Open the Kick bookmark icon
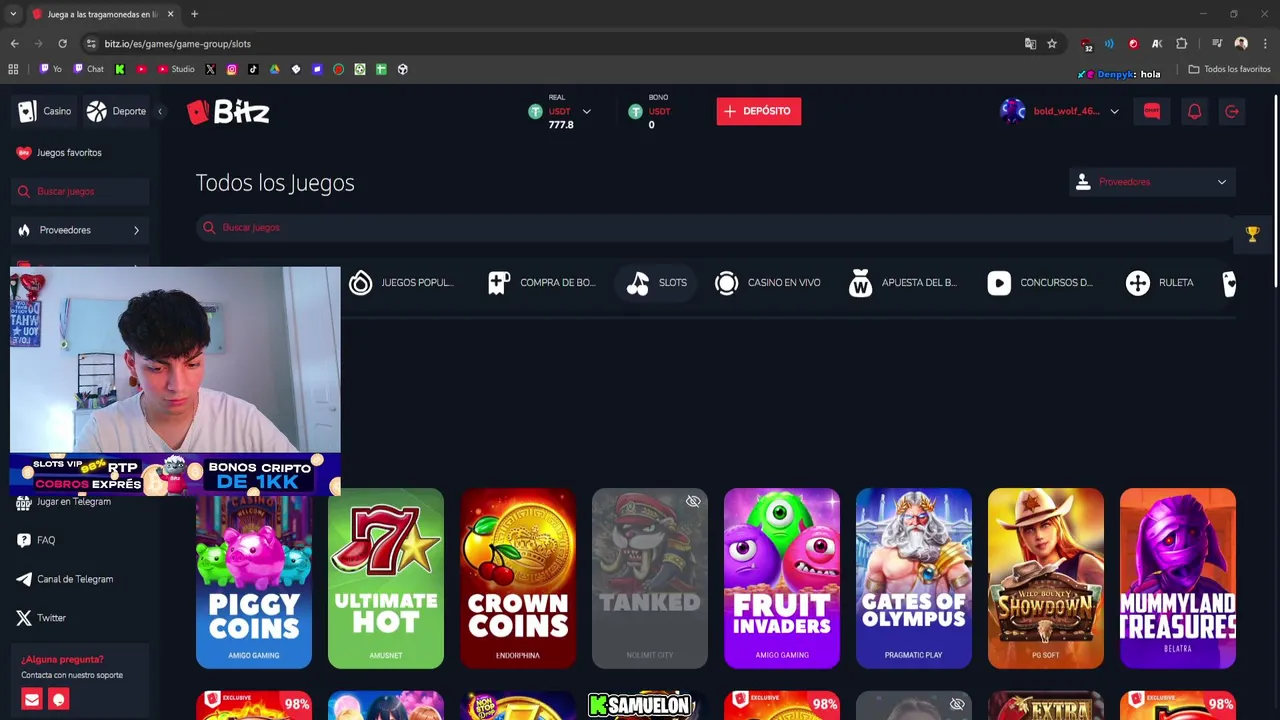Viewport: 1280px width, 720px height. coord(120,69)
